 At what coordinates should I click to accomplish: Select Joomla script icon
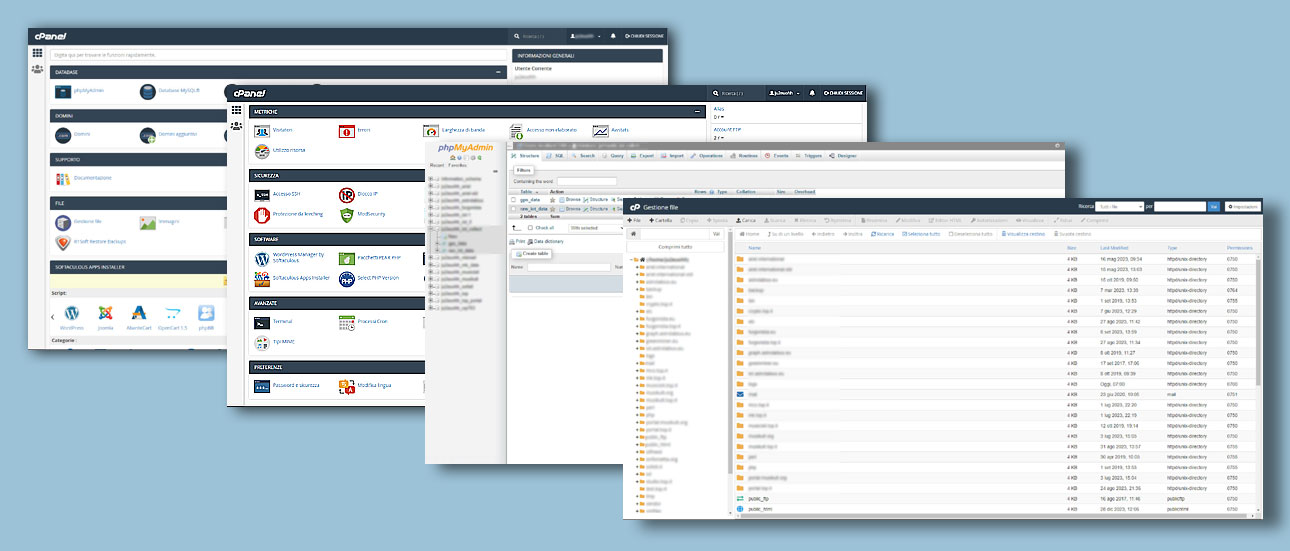[x=105, y=313]
